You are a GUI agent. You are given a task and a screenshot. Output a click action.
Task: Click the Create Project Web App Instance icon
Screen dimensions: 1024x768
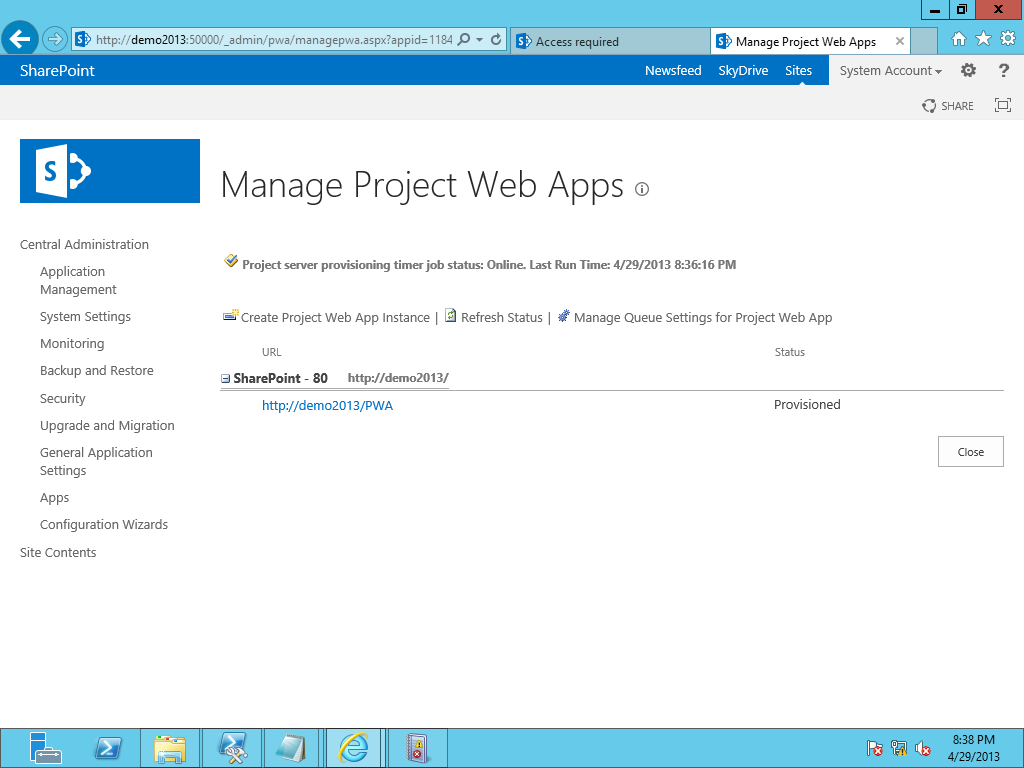click(x=230, y=315)
